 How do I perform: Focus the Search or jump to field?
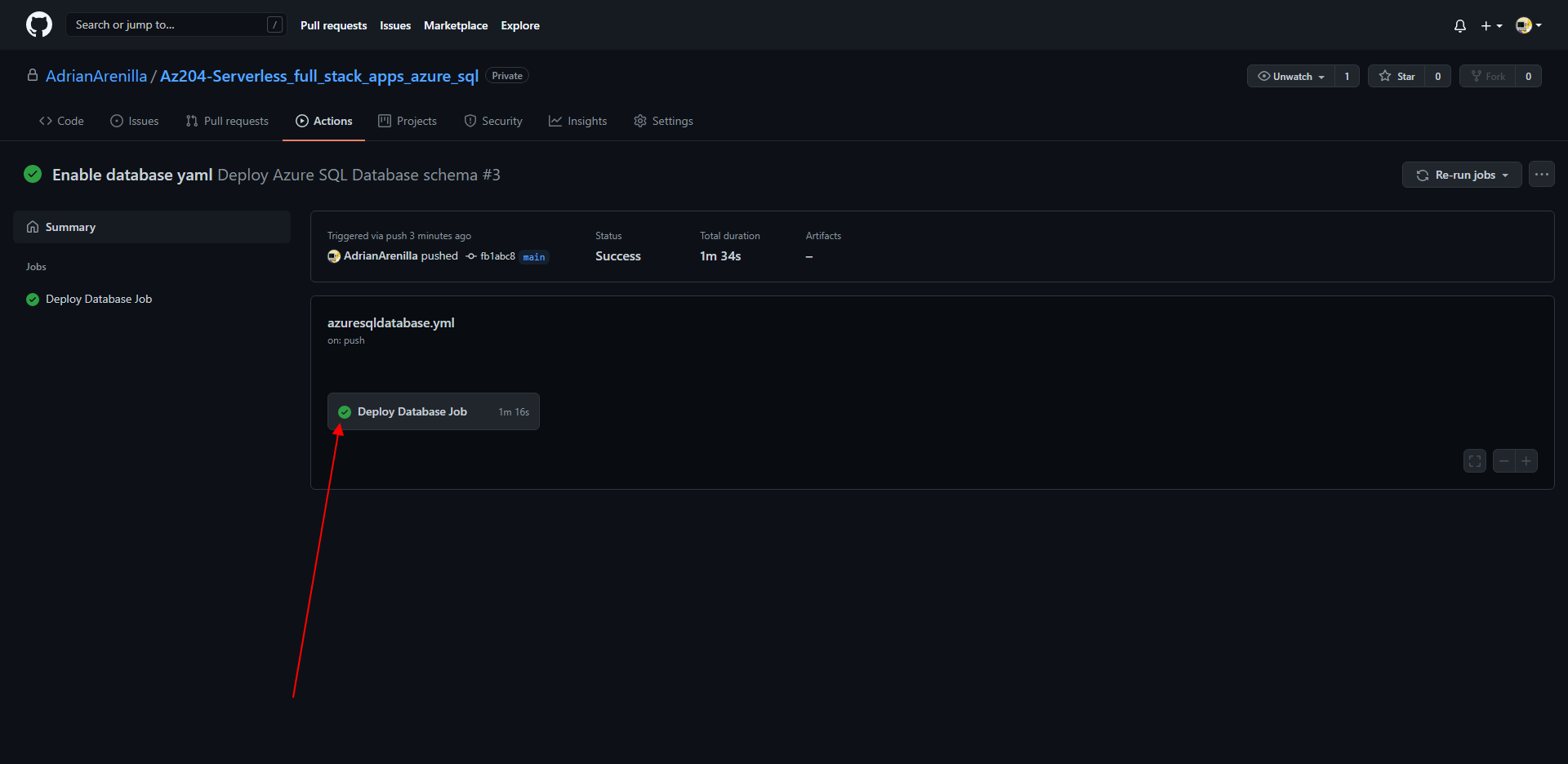pyautogui.click(x=176, y=24)
